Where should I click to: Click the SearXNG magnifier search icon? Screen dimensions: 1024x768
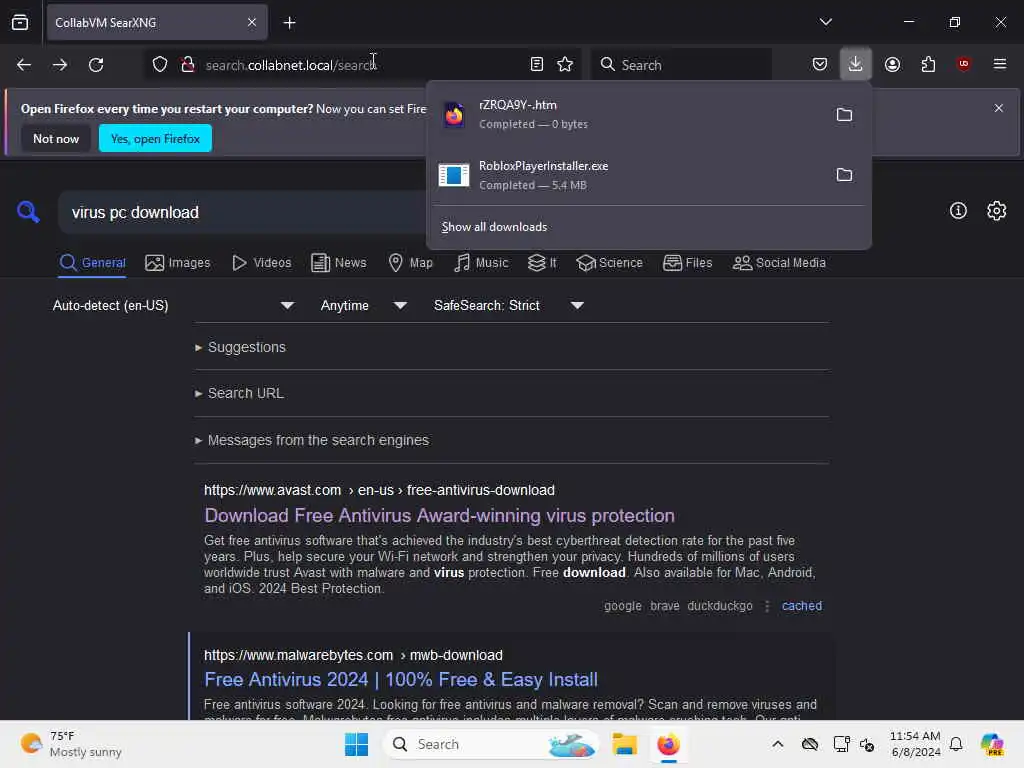[28, 212]
